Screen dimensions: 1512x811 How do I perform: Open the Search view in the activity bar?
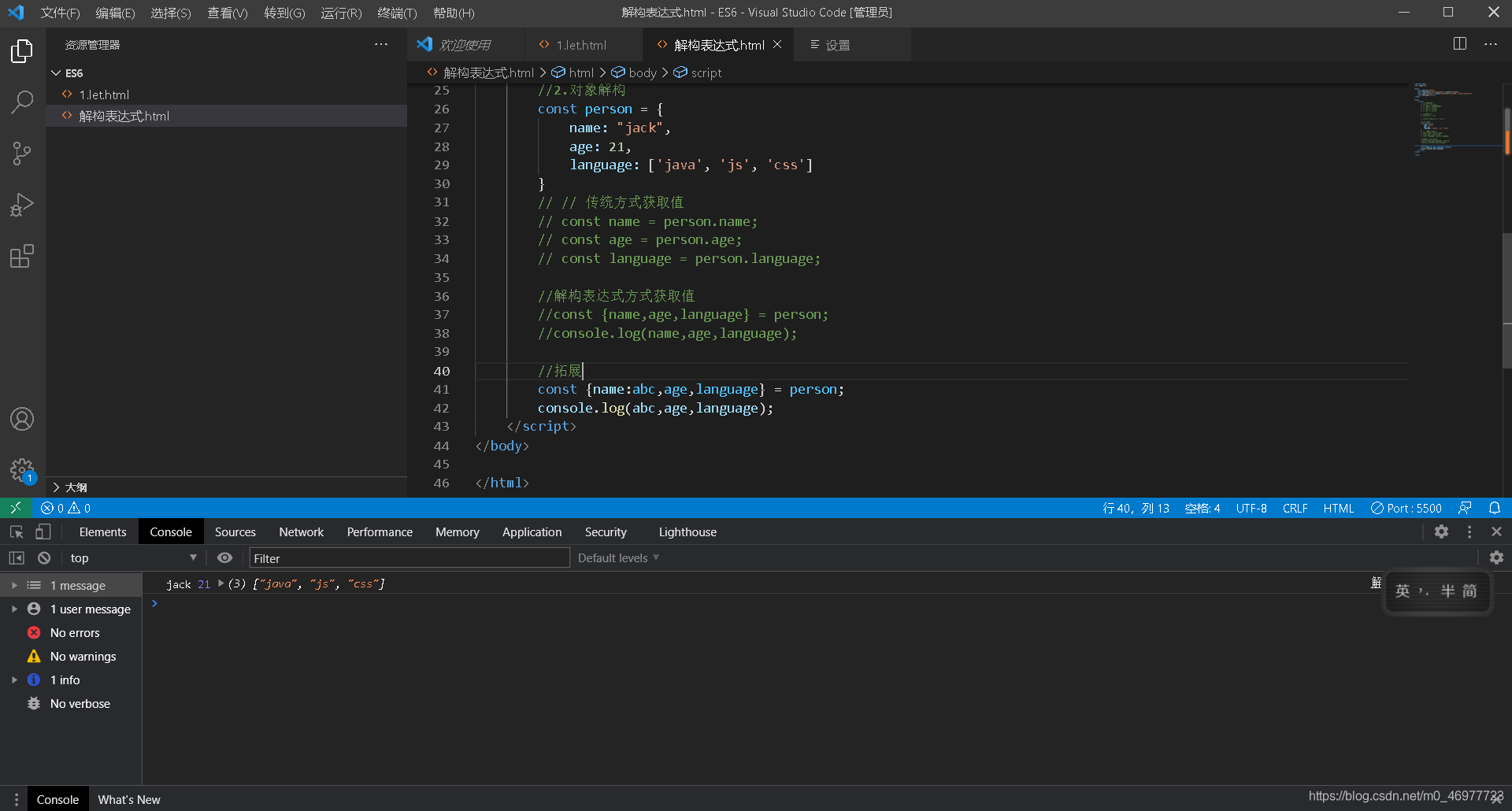point(22,102)
